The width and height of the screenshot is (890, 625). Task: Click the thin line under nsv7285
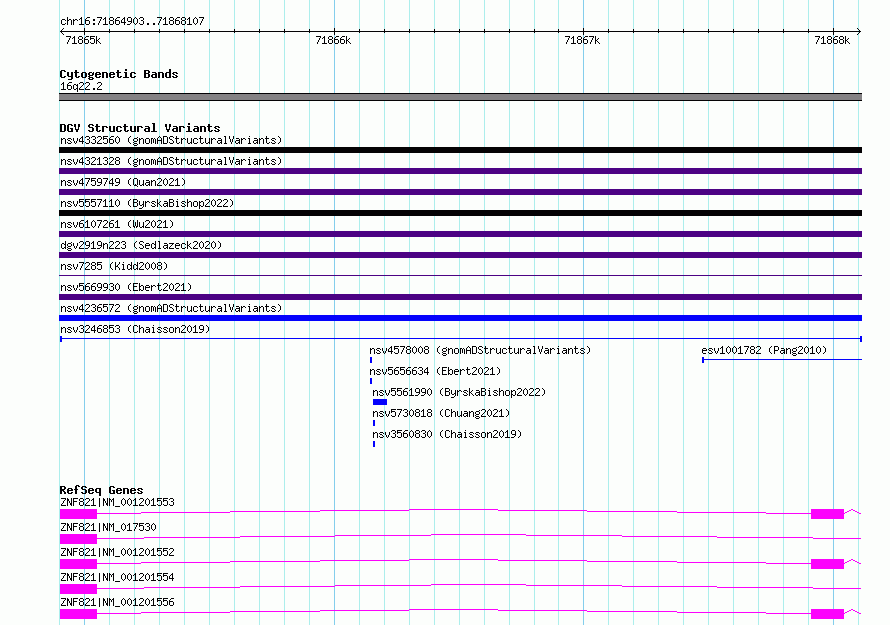(x=460, y=276)
